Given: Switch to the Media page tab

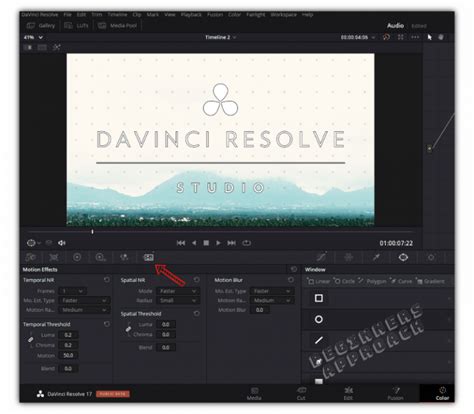Looking at the screenshot, I should click(x=254, y=393).
